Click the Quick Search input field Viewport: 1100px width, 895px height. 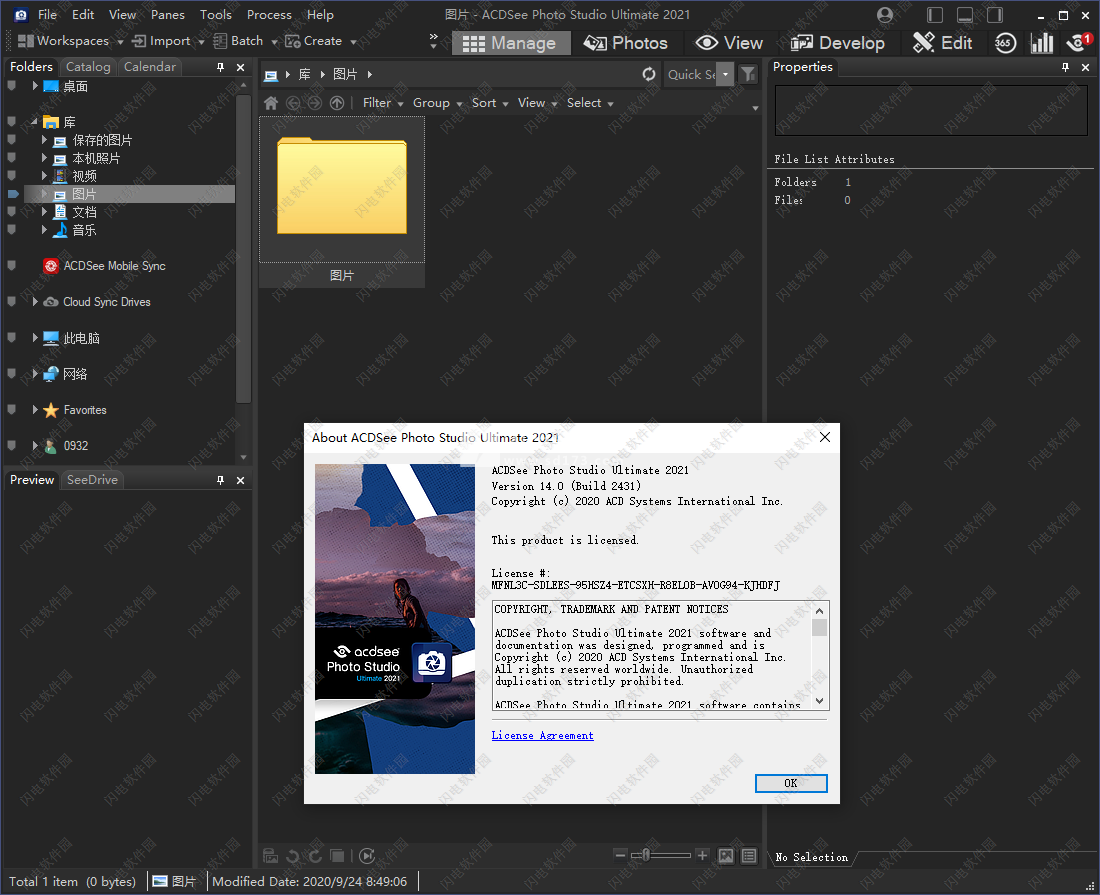pos(691,74)
